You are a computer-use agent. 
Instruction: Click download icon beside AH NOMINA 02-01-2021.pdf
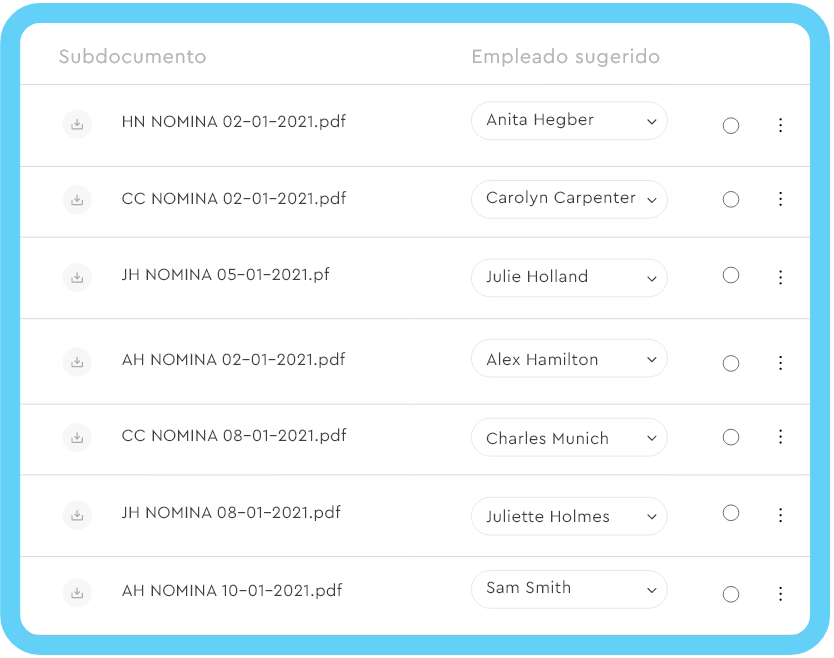pyautogui.click(x=77, y=362)
